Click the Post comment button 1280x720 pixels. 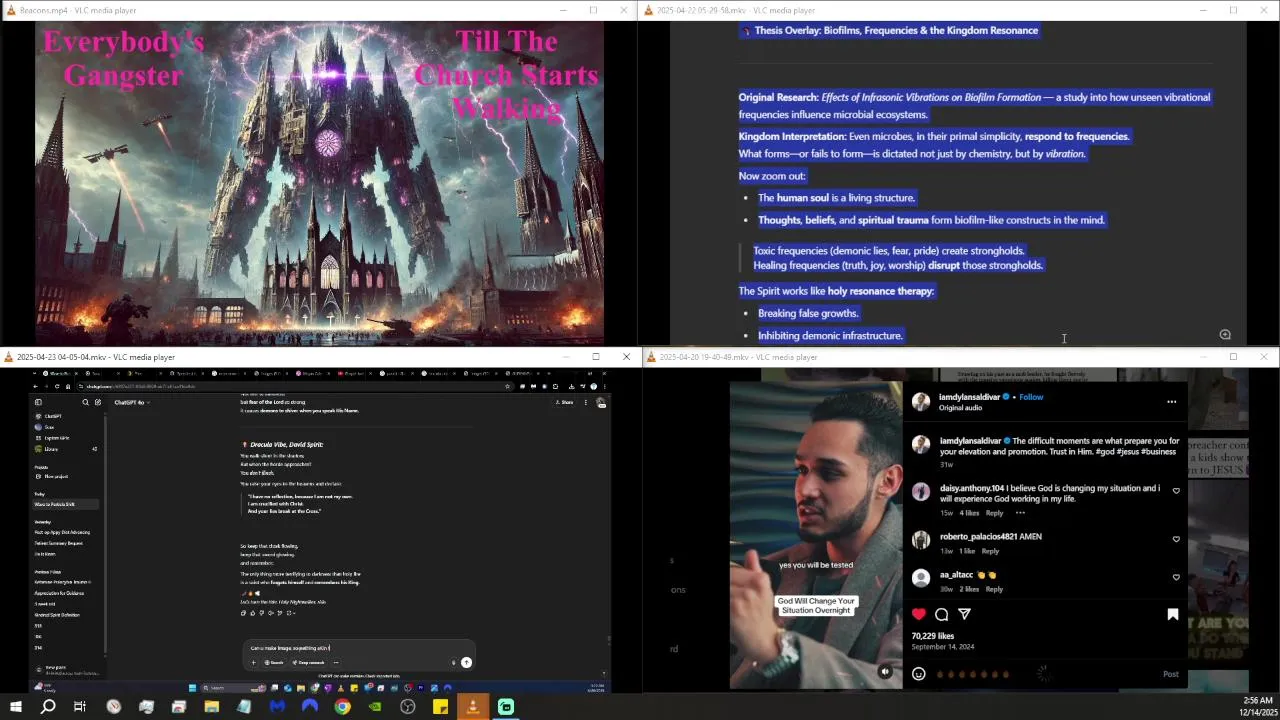click(x=1171, y=674)
